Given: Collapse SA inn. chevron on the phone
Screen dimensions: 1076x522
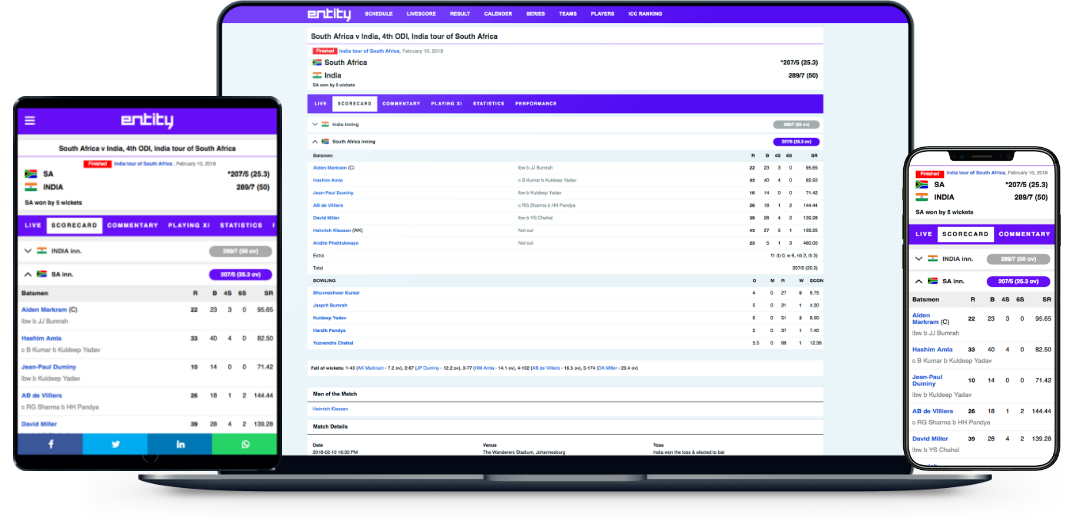Looking at the screenshot, I should tap(917, 282).
